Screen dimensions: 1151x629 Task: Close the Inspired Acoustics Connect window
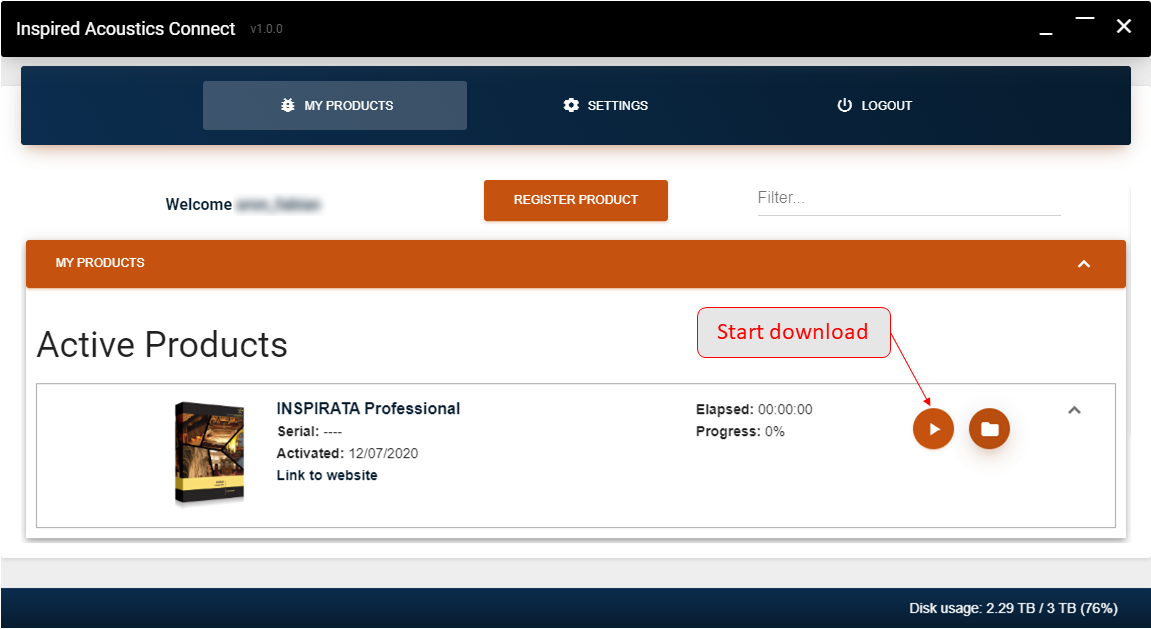click(1124, 27)
